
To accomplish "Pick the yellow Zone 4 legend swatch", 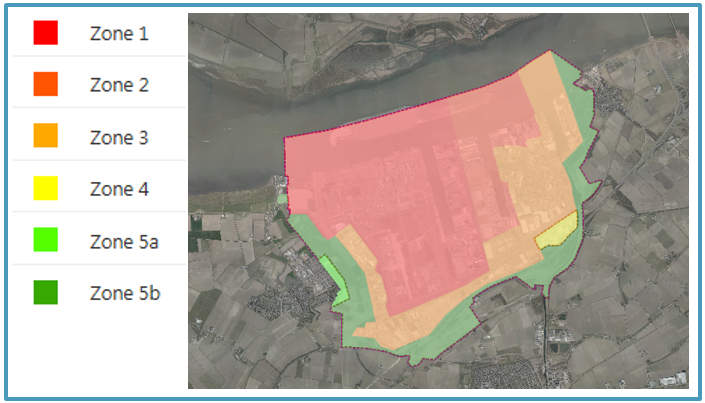I will tap(45, 188).
